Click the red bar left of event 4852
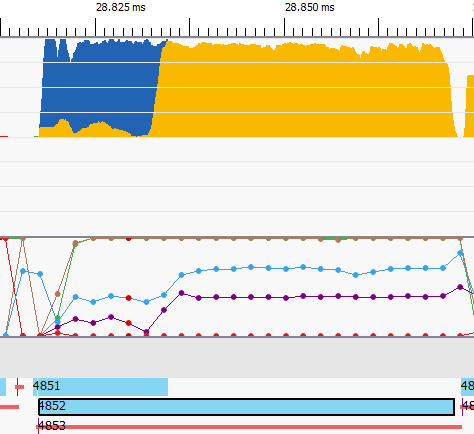 click(x=9, y=407)
